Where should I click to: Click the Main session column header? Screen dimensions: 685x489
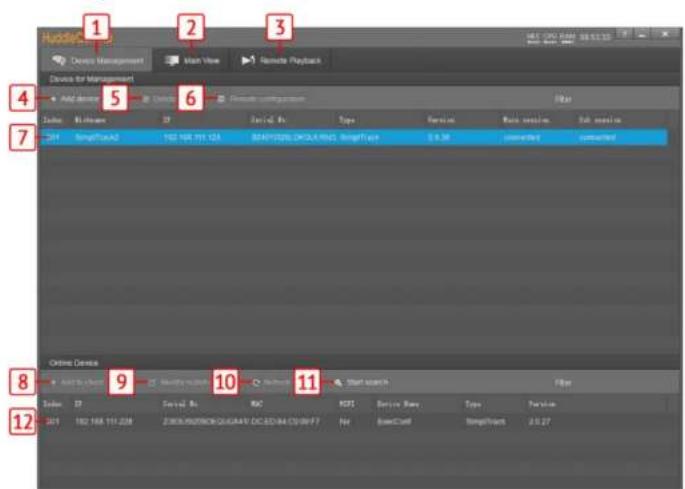526,120
